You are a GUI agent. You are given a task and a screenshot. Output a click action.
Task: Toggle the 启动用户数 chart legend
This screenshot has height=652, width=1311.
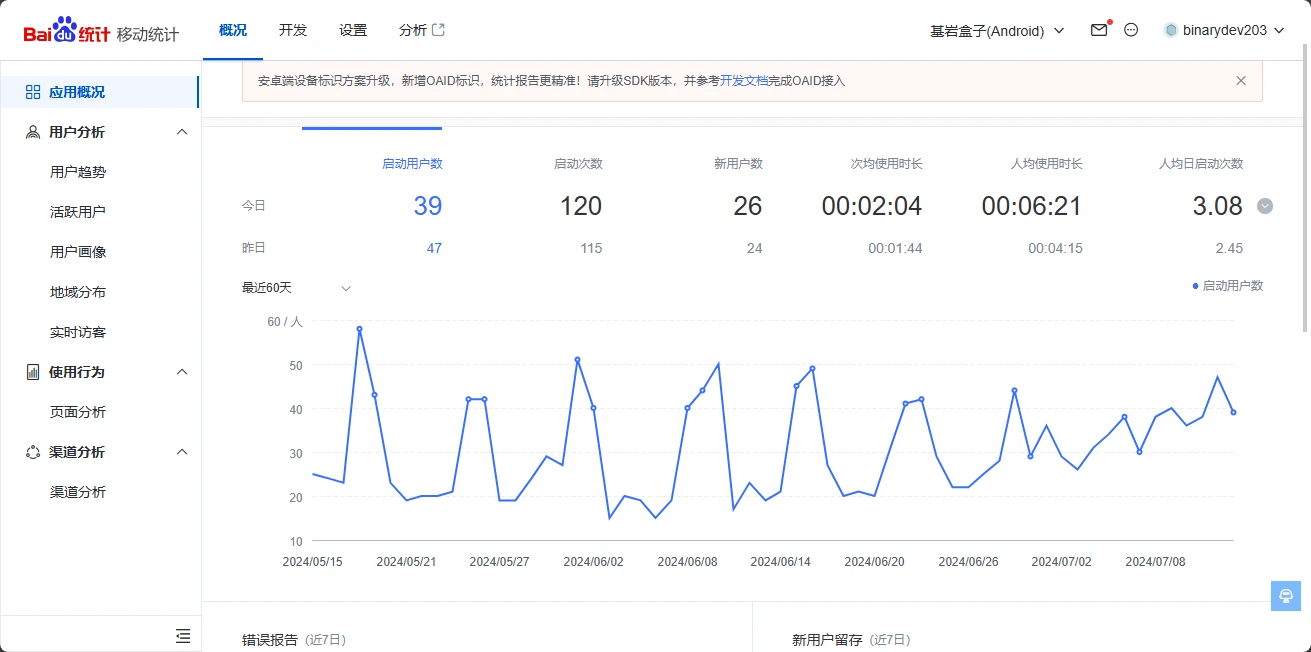click(x=1227, y=286)
